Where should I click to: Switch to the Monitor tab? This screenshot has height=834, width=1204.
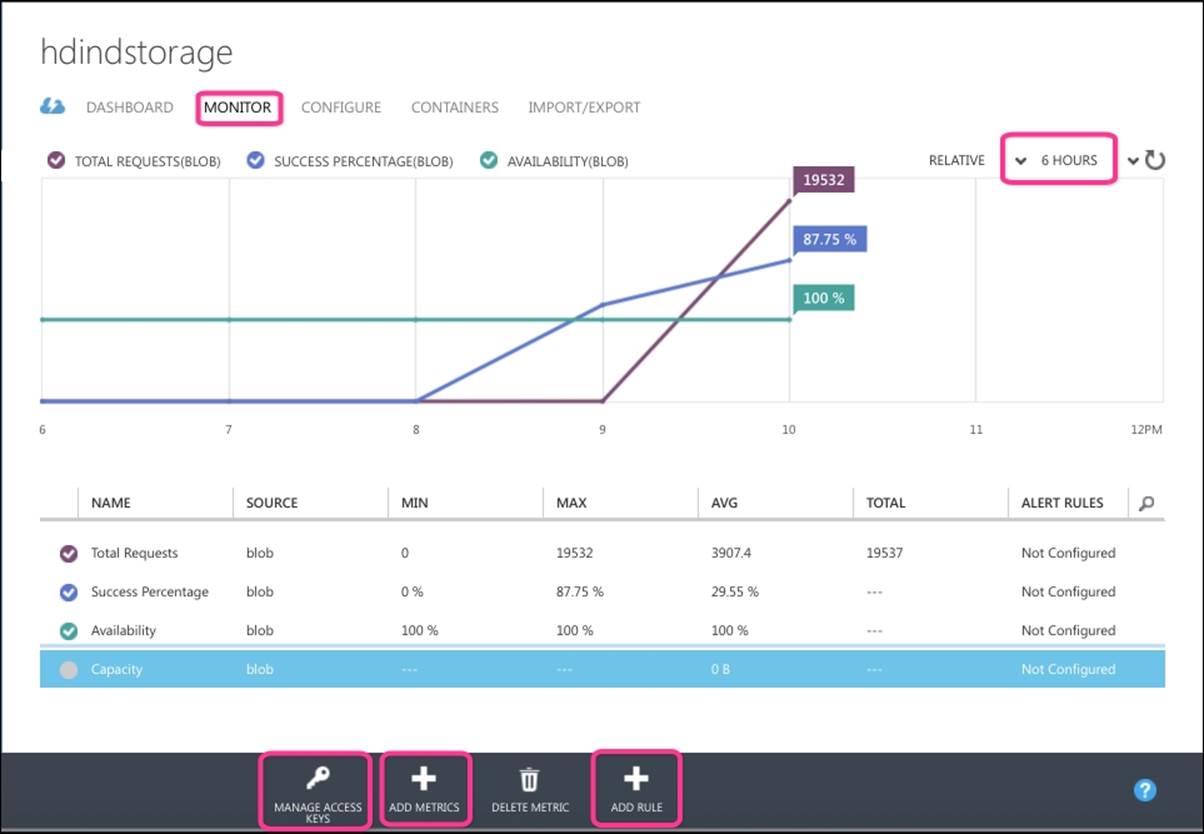coord(238,107)
